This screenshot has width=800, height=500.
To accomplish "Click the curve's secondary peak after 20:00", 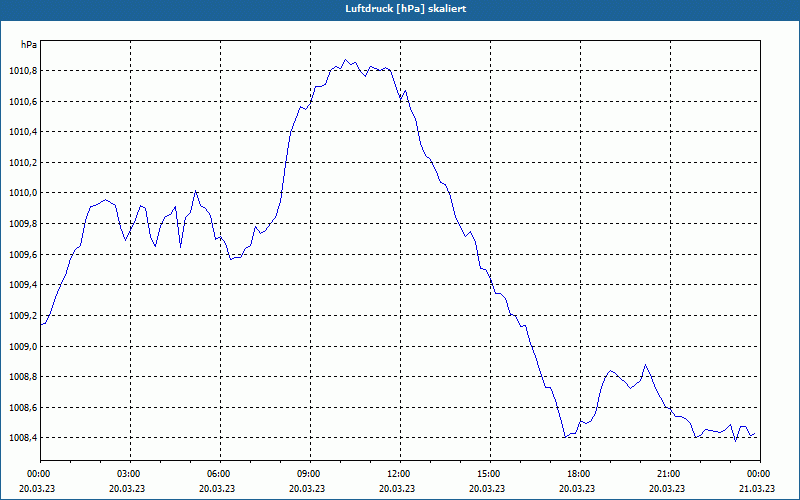I will click(645, 364).
